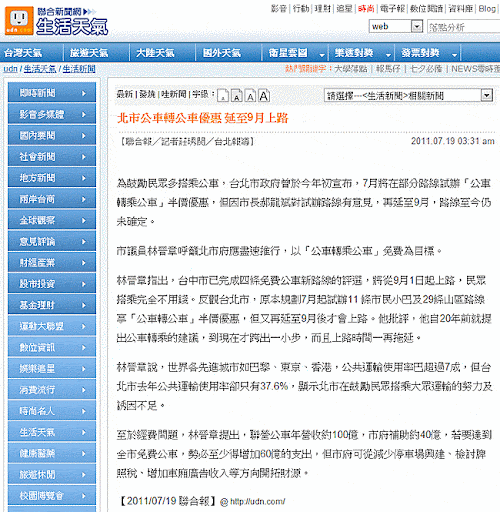Click the arrow icon beside 股市投資

[x=84, y=284]
